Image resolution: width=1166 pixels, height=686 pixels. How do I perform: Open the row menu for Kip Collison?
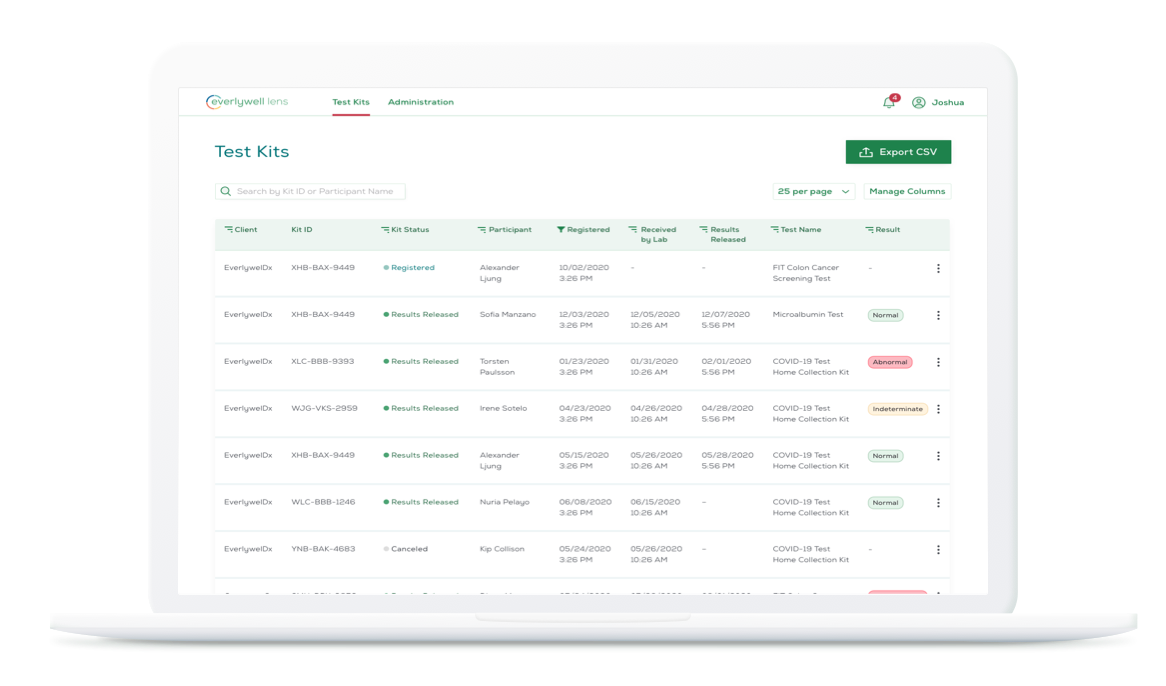pos(938,549)
